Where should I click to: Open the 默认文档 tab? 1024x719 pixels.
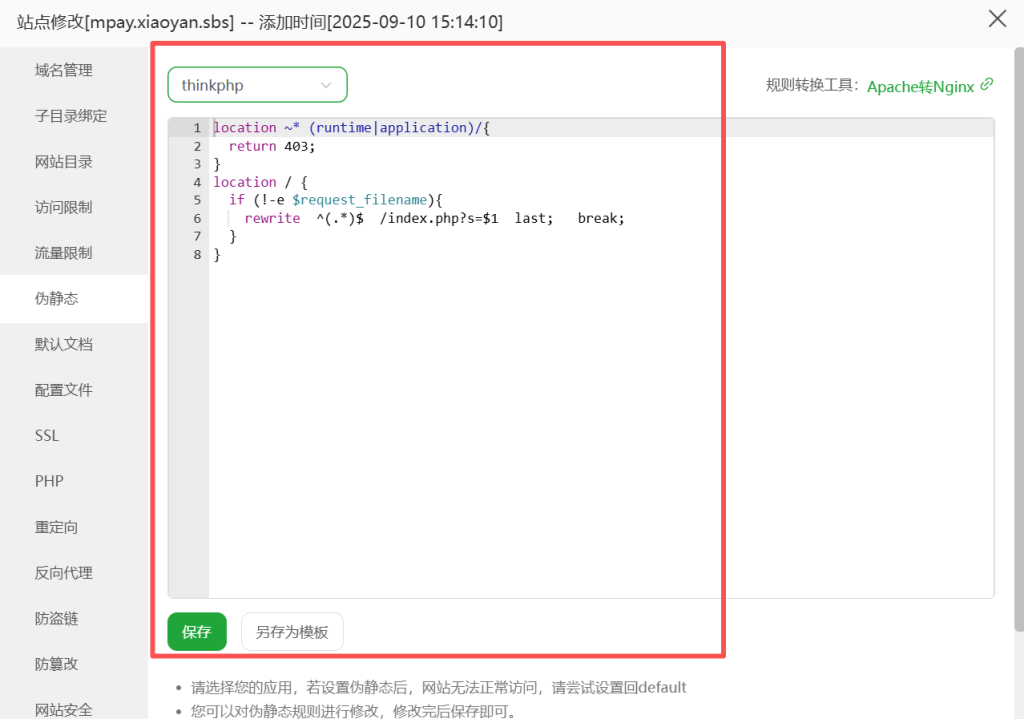click(64, 344)
